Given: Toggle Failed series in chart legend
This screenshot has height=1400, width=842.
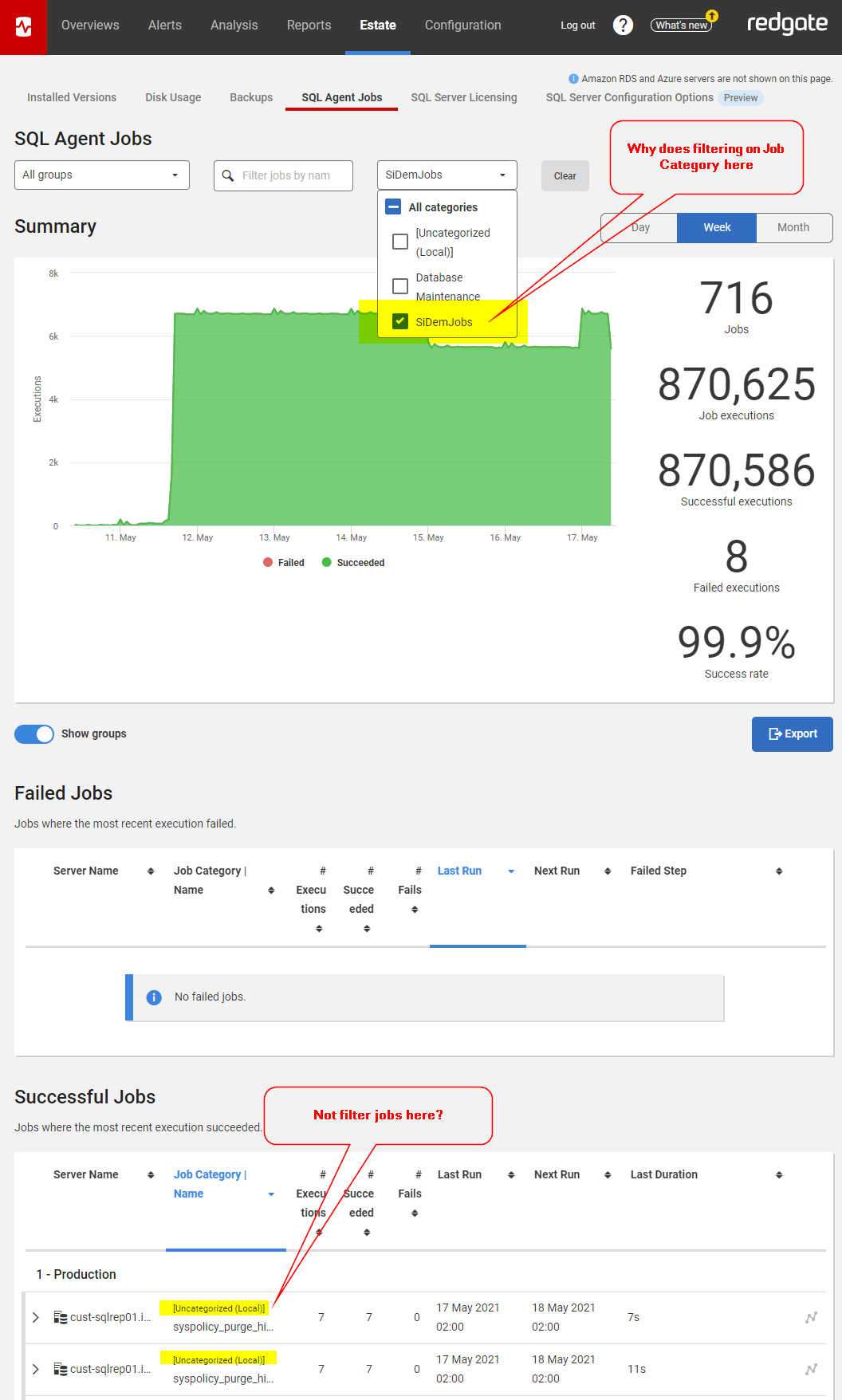Looking at the screenshot, I should click(x=284, y=563).
